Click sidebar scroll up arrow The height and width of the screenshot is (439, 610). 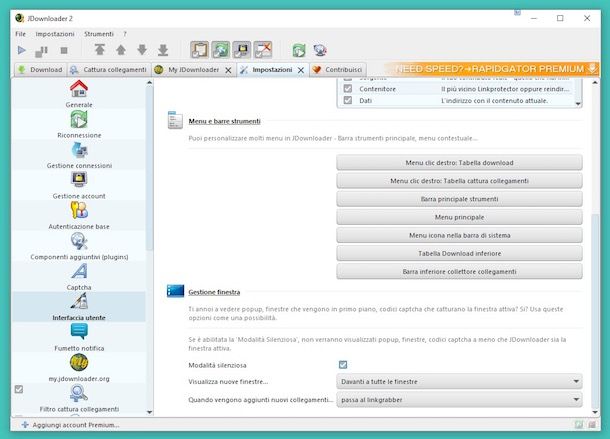tap(149, 83)
